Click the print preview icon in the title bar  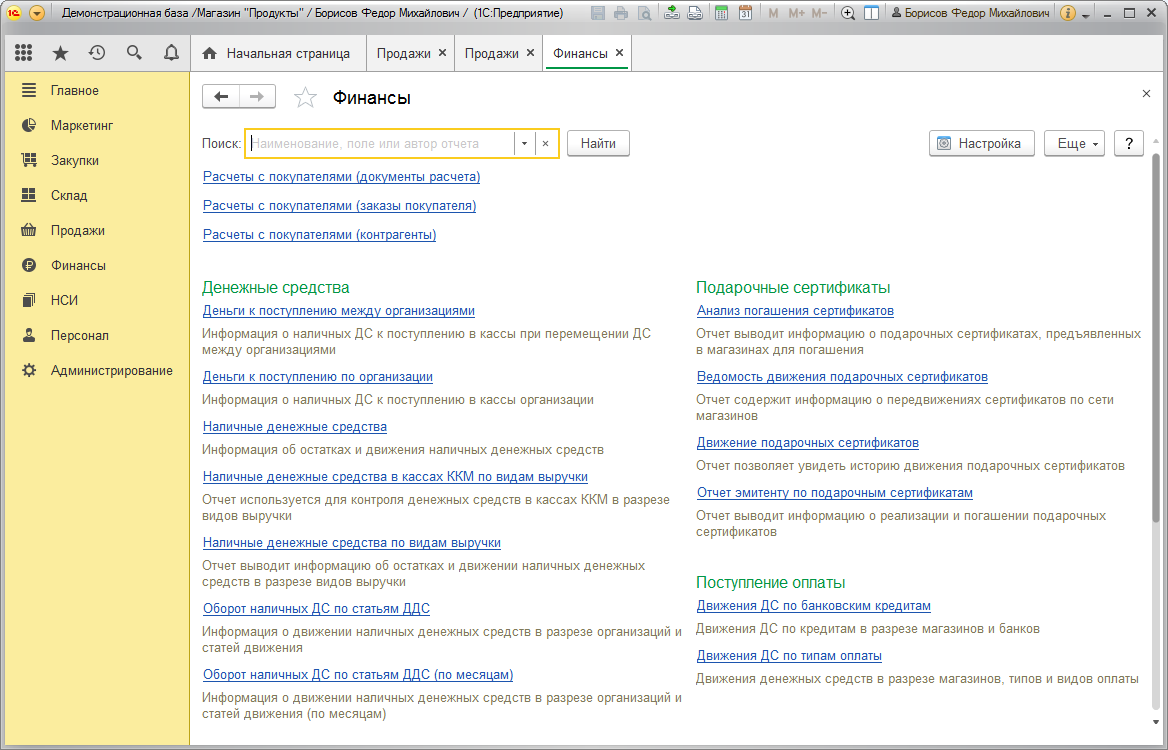644,13
